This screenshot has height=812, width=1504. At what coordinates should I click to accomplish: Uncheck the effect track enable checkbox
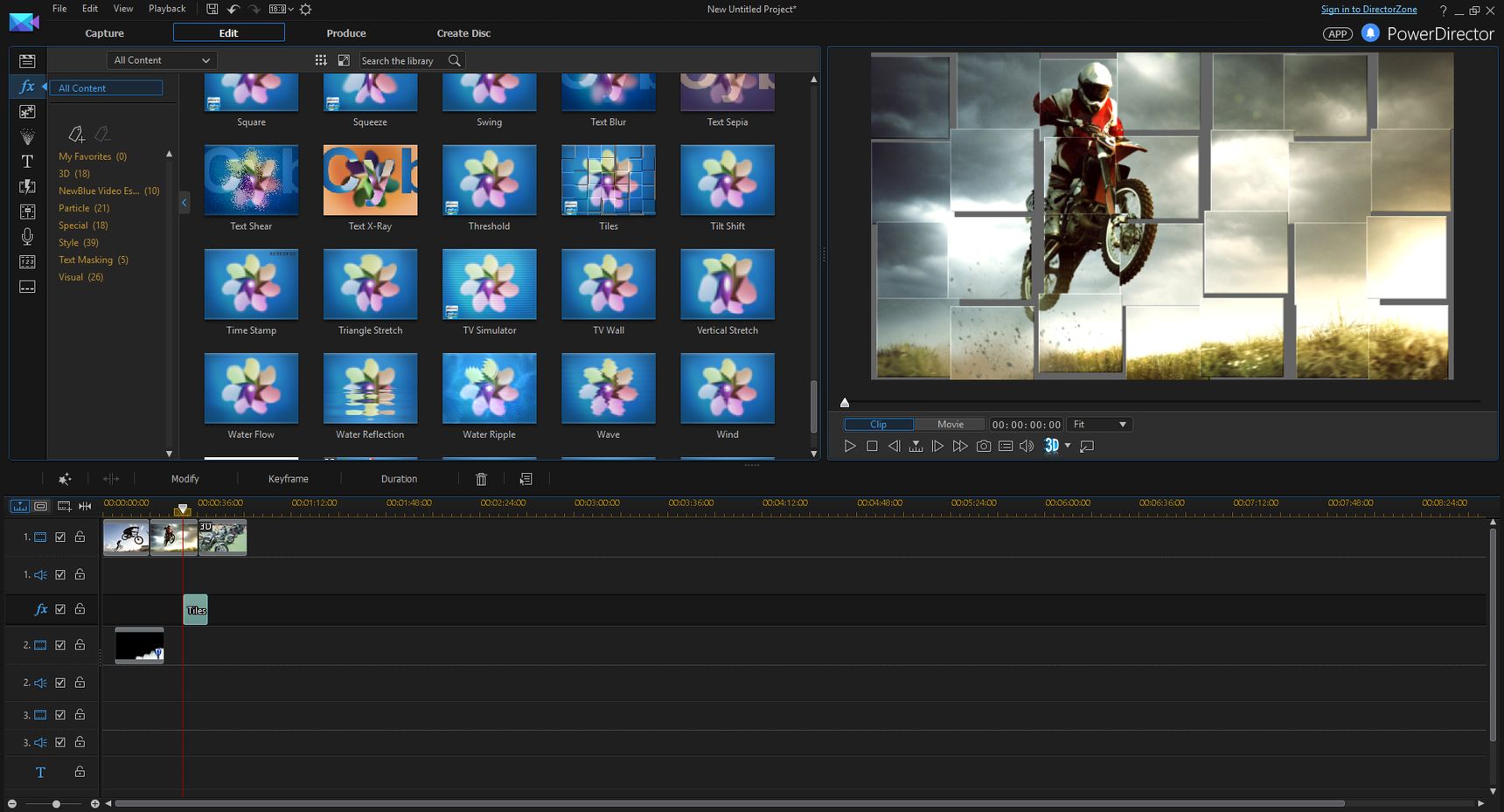[x=60, y=609]
